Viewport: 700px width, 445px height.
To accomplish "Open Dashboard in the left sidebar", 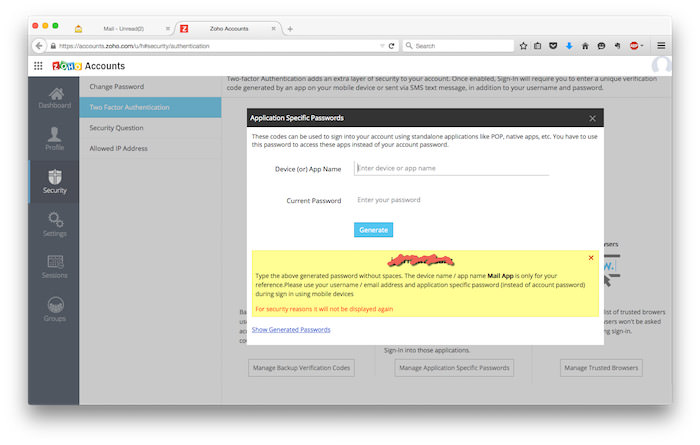I will pos(54,98).
